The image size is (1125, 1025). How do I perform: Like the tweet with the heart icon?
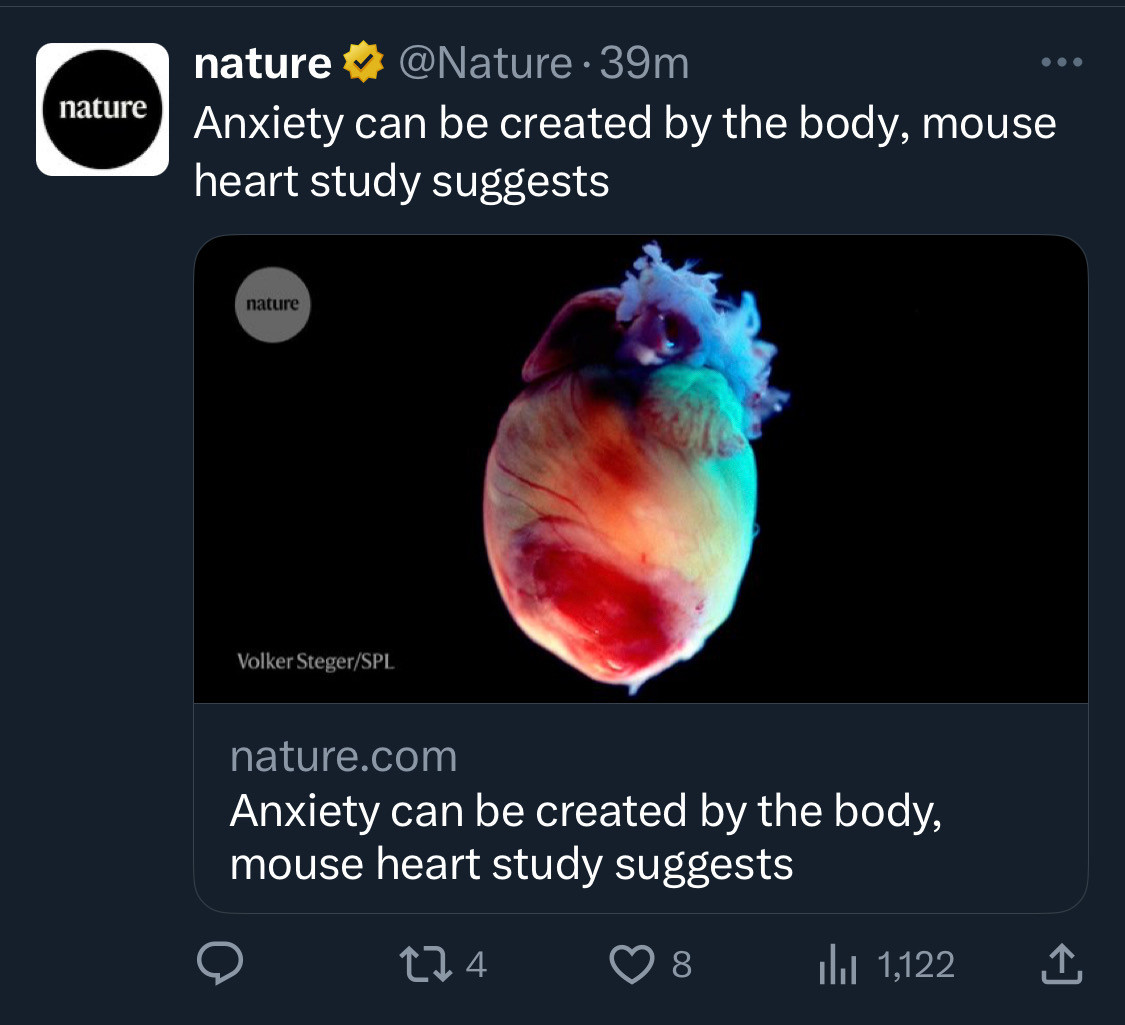(631, 964)
